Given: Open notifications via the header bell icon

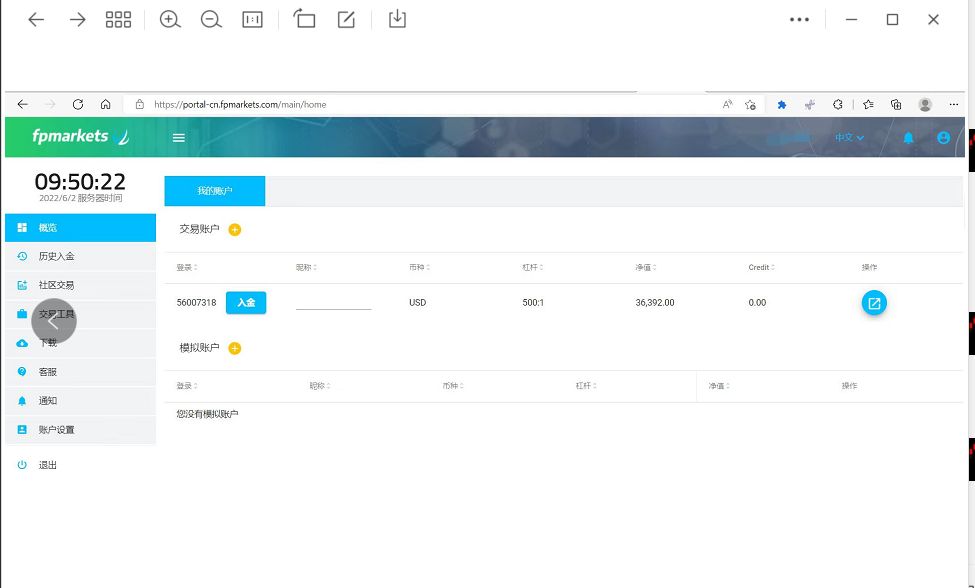Looking at the screenshot, I should pos(908,138).
